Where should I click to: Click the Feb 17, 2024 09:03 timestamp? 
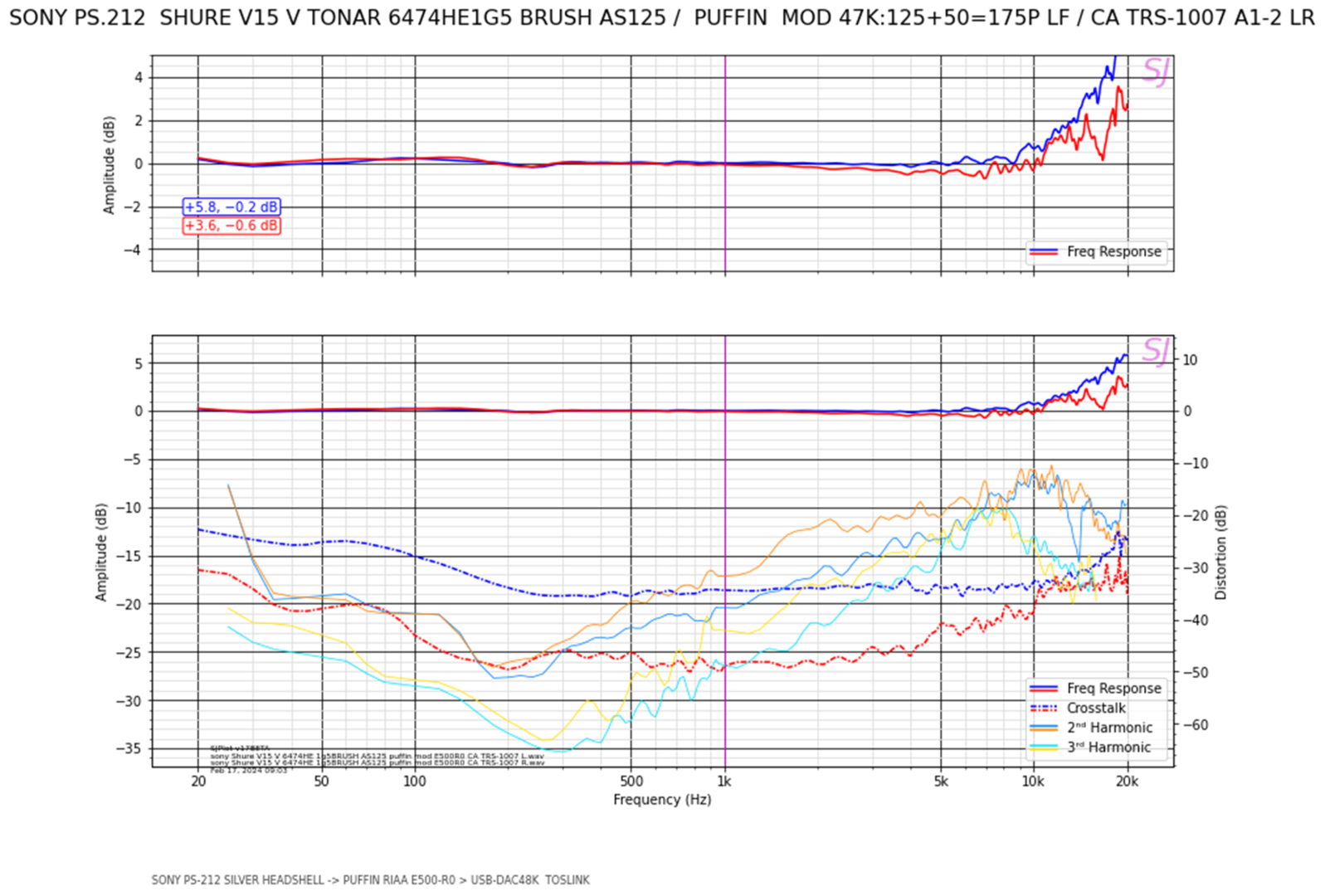248,771
